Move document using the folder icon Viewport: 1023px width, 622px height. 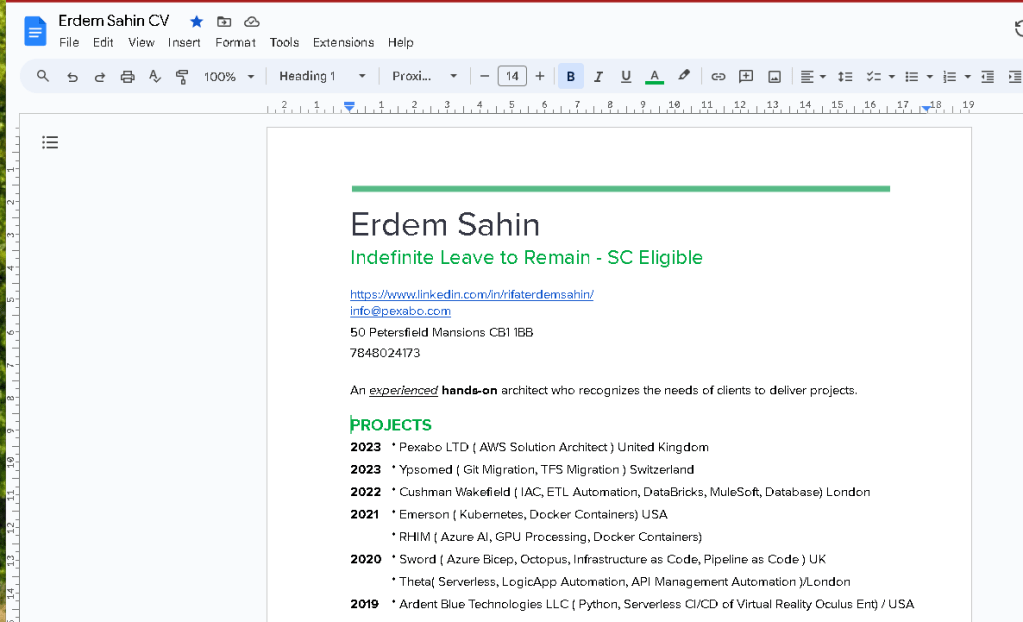[224, 22]
